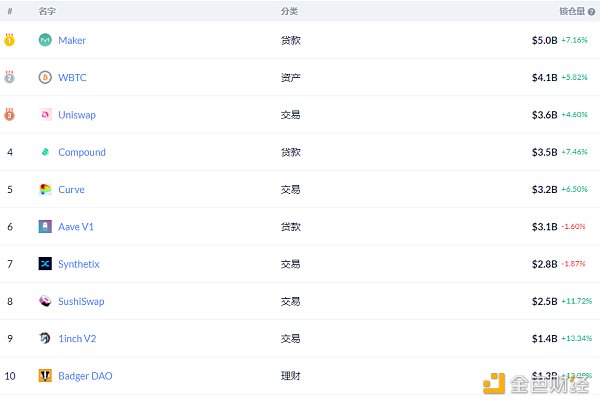Image resolution: width=600 pixels, height=405 pixels.
Task: Click the green Compound logo icon
Action: point(45,152)
